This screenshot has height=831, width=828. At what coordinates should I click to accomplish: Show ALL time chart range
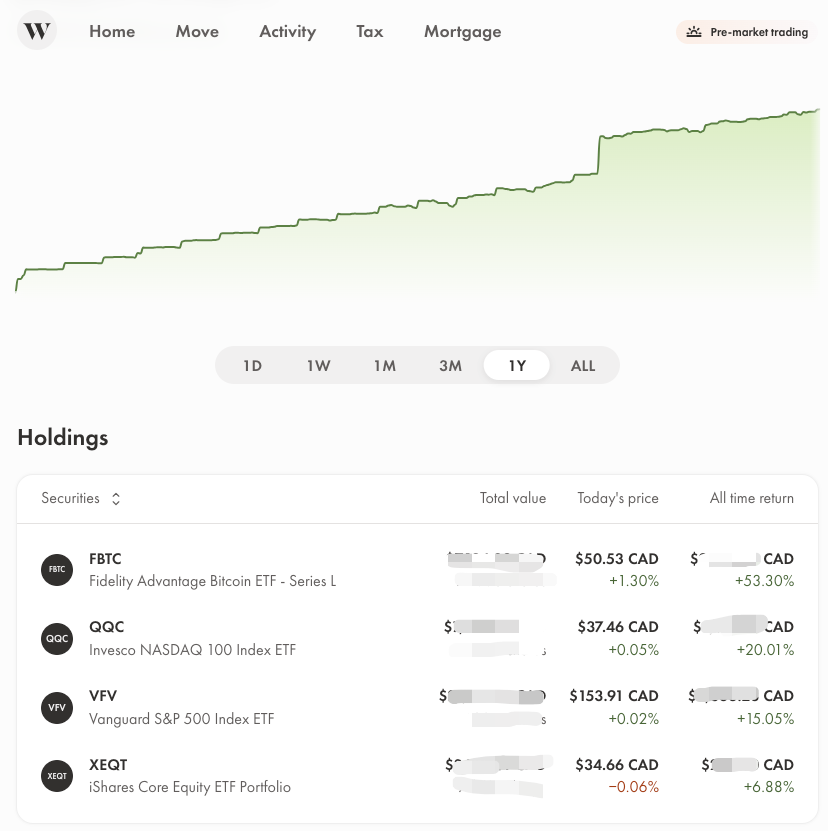[583, 366]
